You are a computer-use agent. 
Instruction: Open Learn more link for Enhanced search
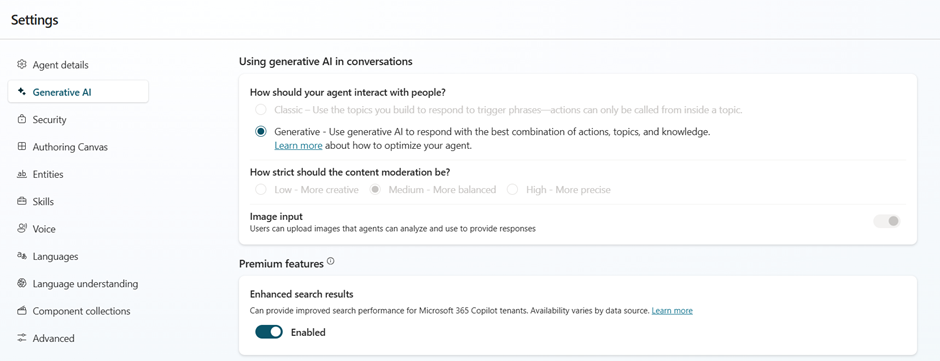point(672,311)
